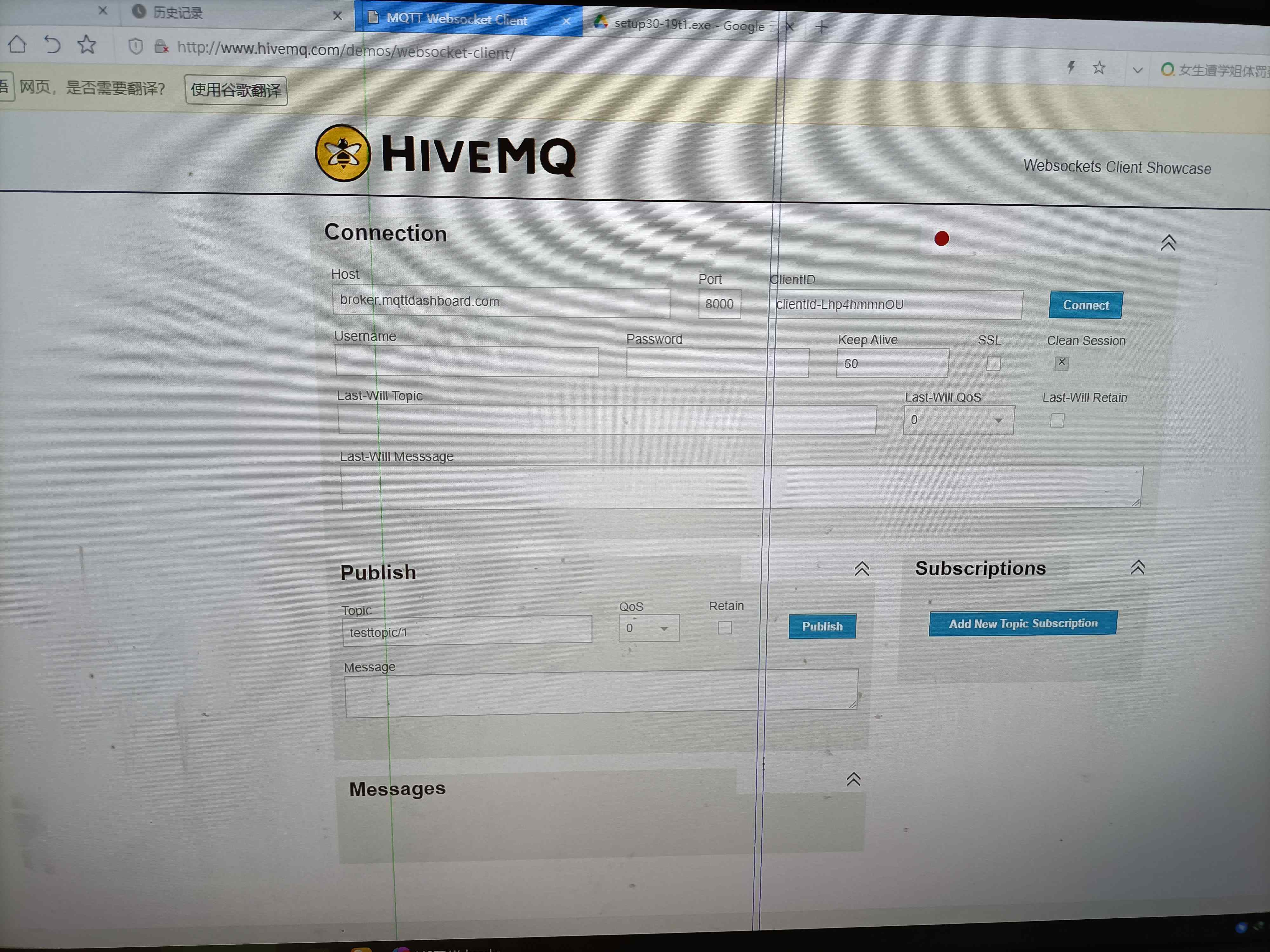1270x952 pixels.
Task: Click the Connect button
Action: (1085, 305)
